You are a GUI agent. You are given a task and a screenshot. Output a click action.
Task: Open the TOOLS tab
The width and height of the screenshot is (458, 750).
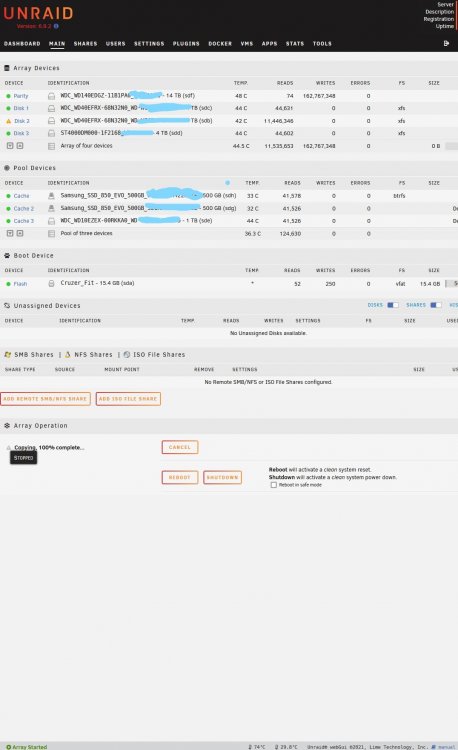click(x=322, y=44)
